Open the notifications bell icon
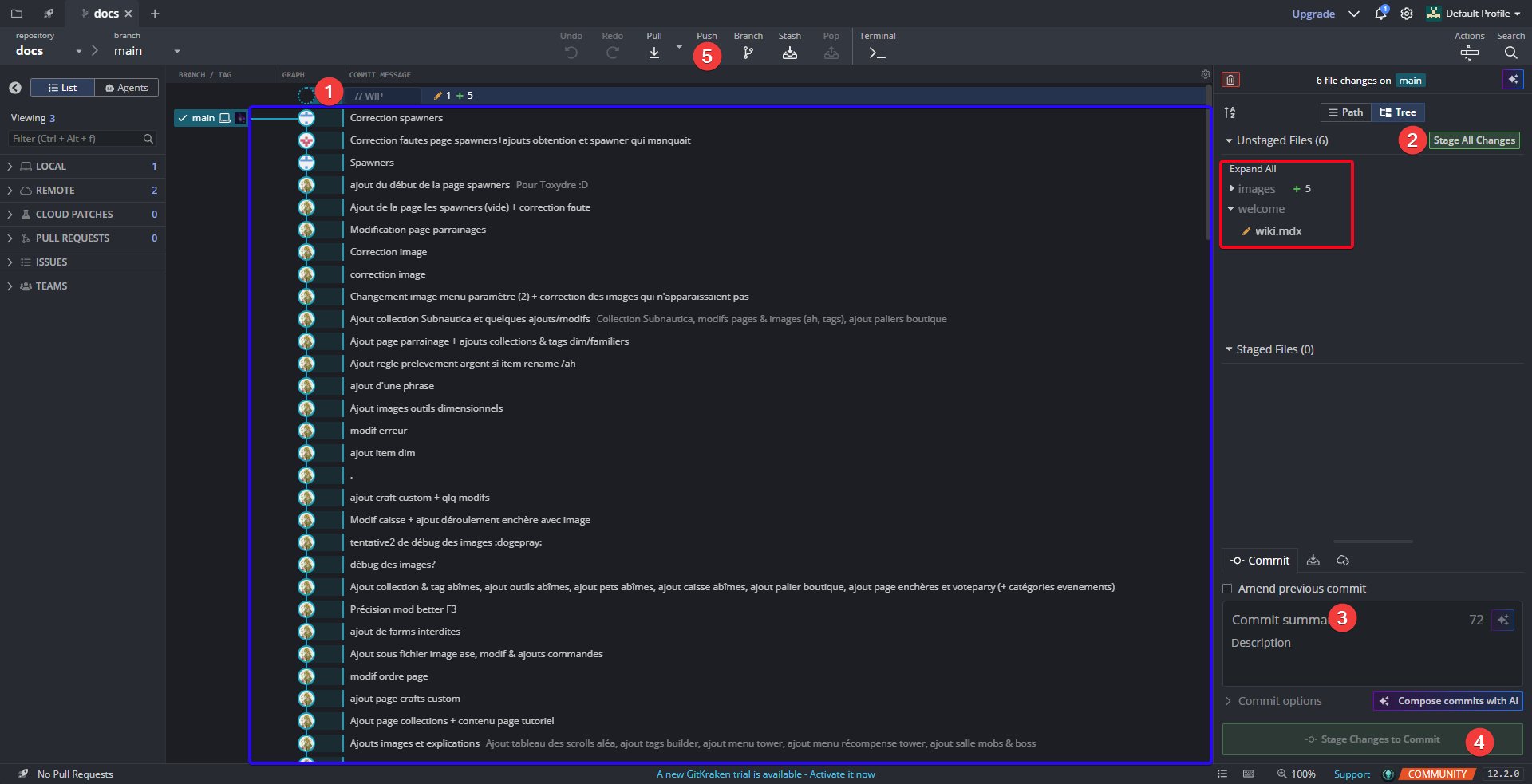1532x784 pixels. click(x=1380, y=14)
